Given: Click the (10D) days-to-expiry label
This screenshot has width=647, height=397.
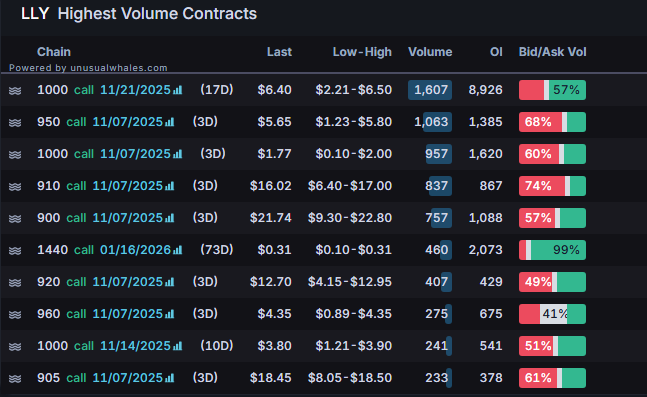Looking at the screenshot, I should point(217,345).
